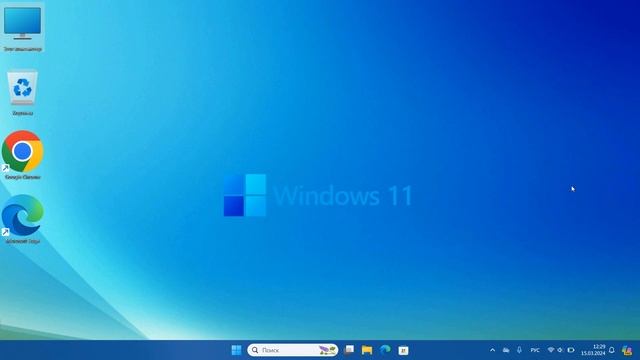Open Task View from taskbar
Image resolution: width=640 pixels, height=360 pixels.
tap(349, 350)
